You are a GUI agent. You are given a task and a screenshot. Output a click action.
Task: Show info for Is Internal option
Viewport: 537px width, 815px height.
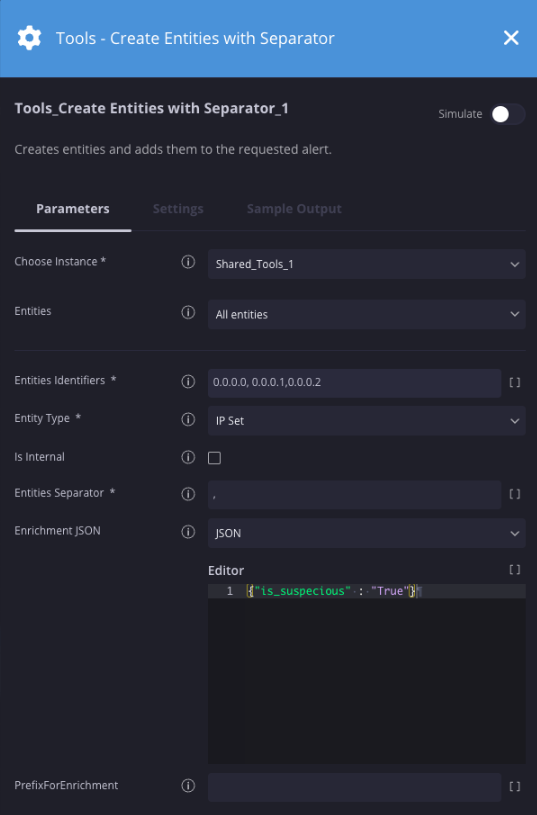pyautogui.click(x=188, y=457)
